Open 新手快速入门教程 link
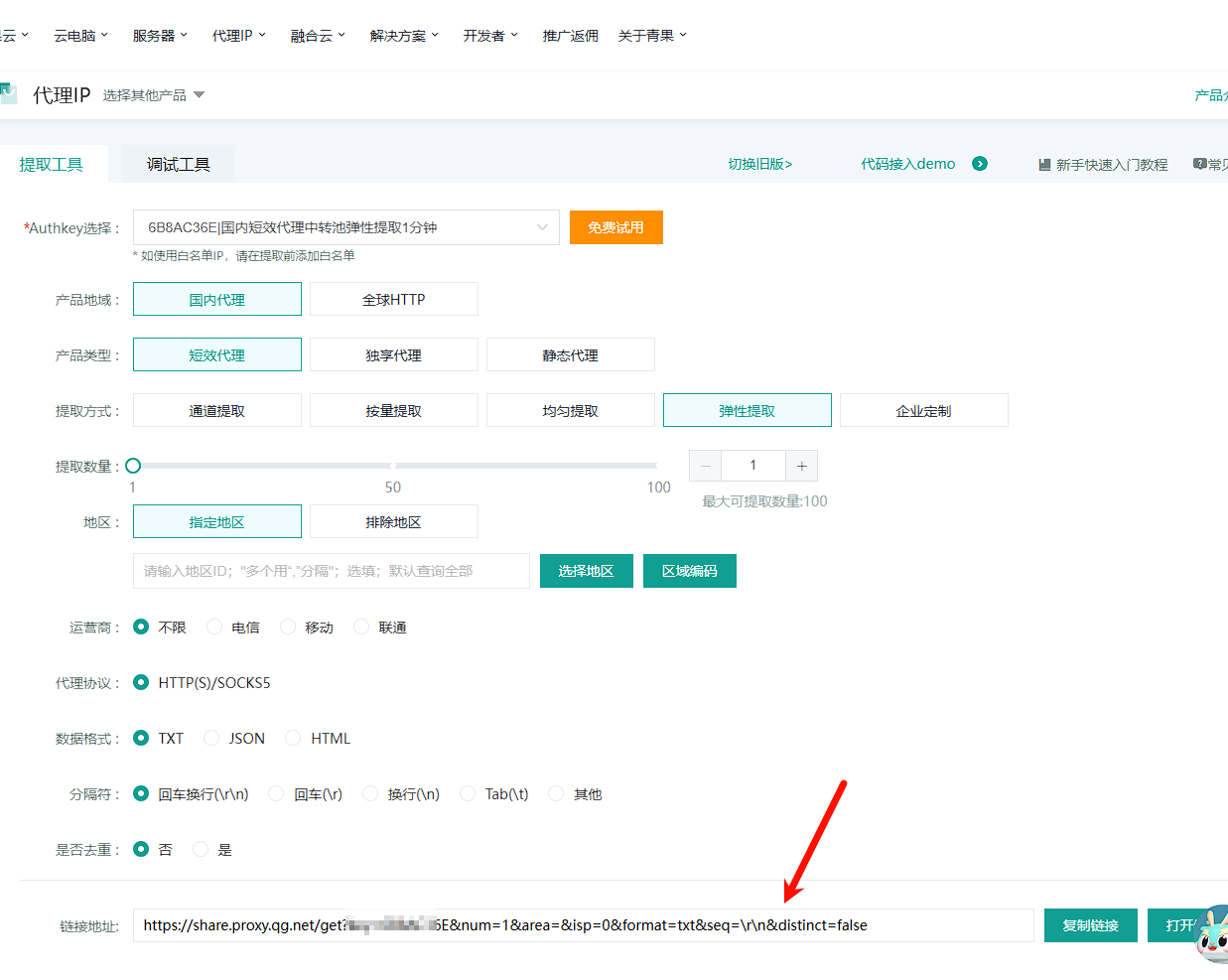The height and width of the screenshot is (980, 1228). 1112,165
